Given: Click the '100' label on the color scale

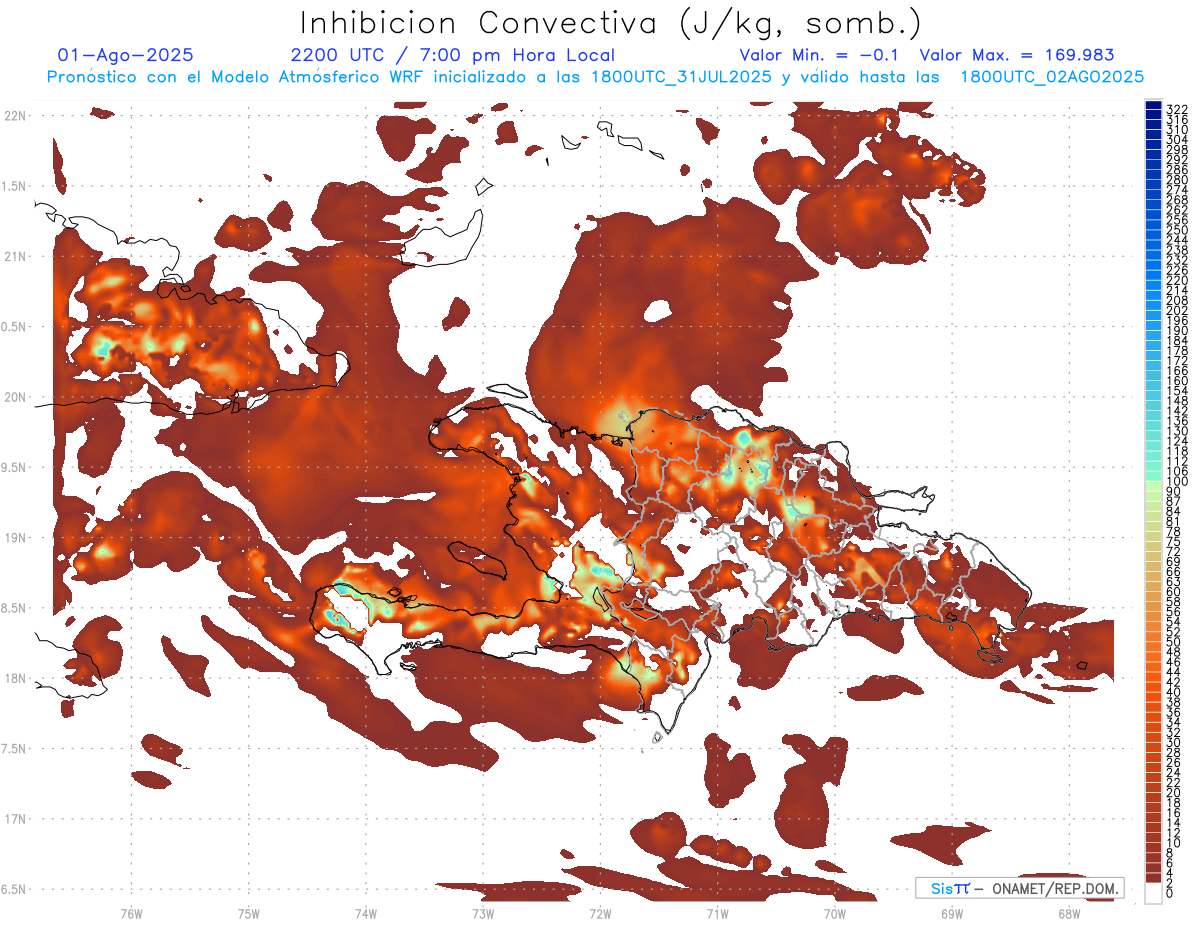Looking at the screenshot, I should coord(1177,482).
